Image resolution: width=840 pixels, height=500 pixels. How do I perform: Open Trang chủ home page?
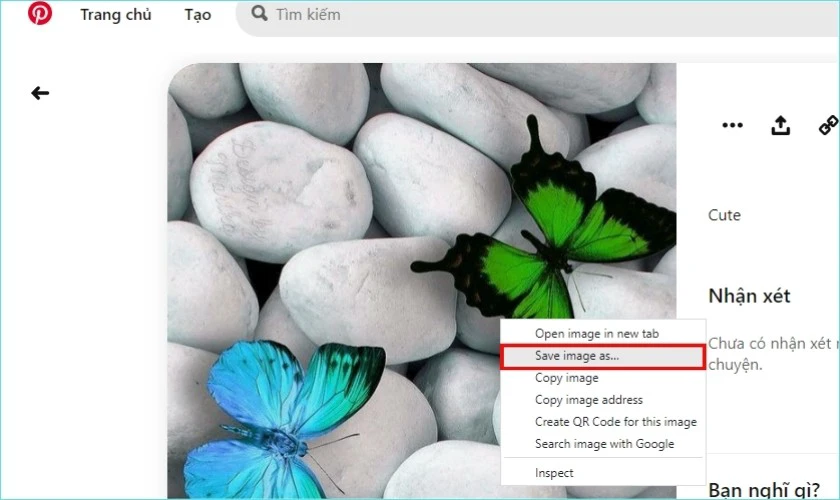(x=116, y=15)
